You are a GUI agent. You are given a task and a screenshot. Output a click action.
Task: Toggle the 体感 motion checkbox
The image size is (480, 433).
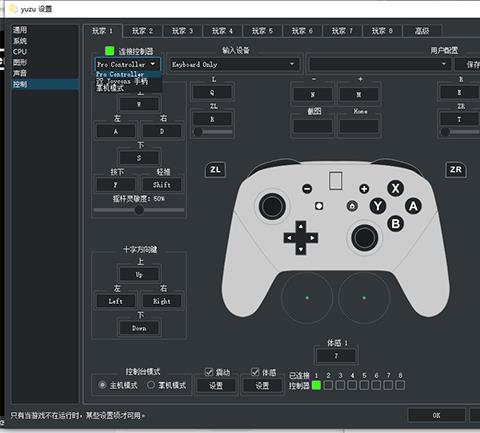(x=255, y=372)
